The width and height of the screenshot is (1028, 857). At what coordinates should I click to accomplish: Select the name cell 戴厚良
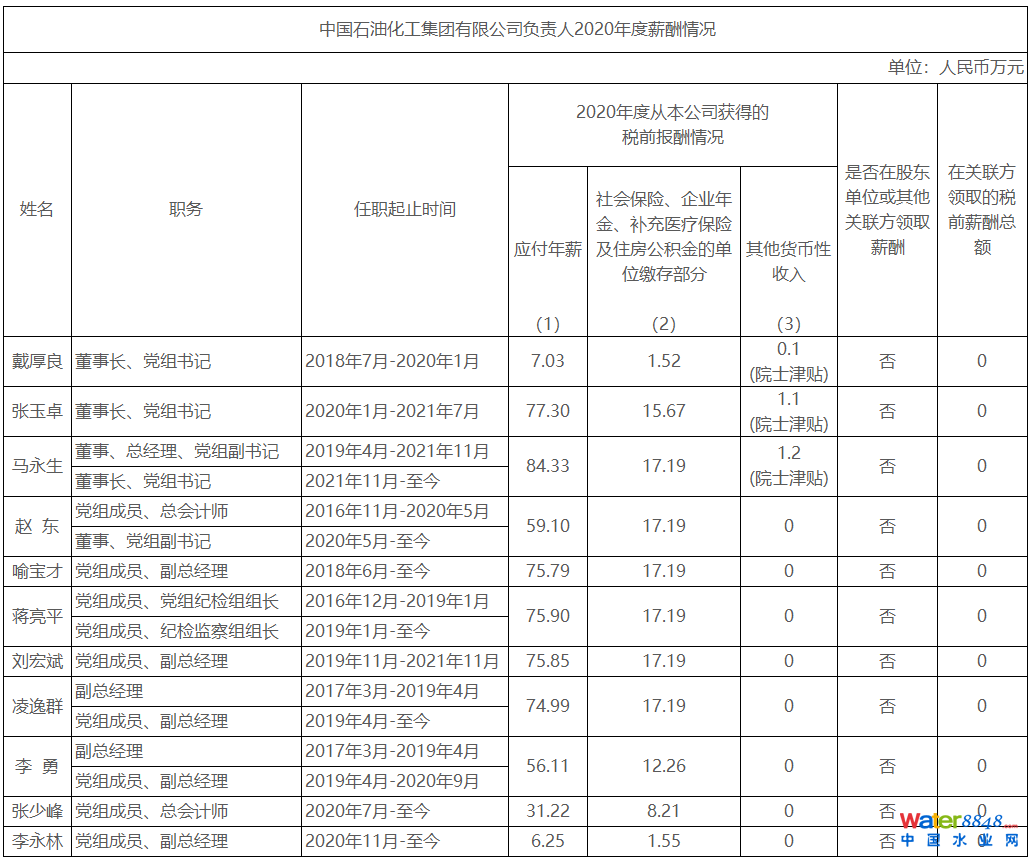pyautogui.click(x=37, y=361)
